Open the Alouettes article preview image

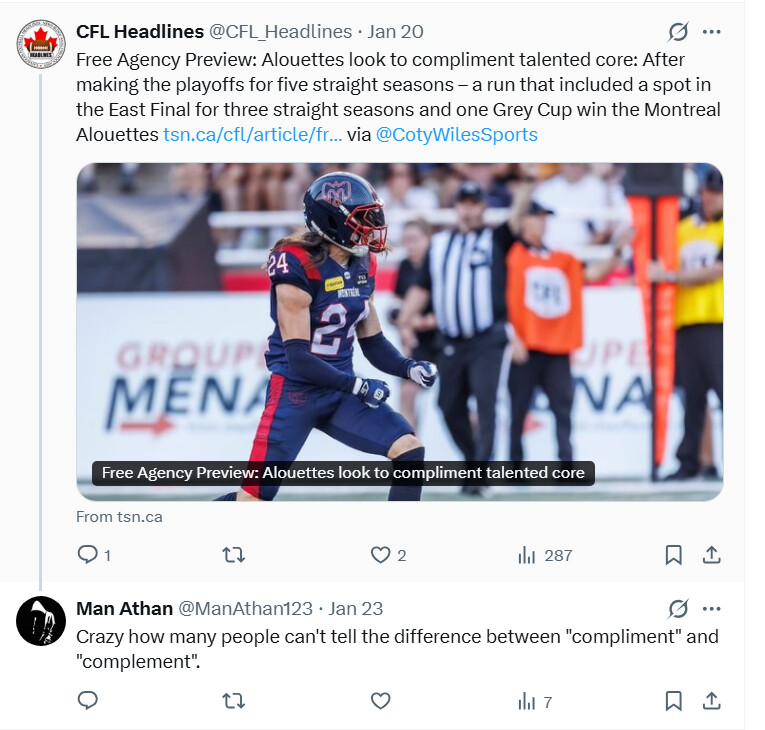click(399, 330)
